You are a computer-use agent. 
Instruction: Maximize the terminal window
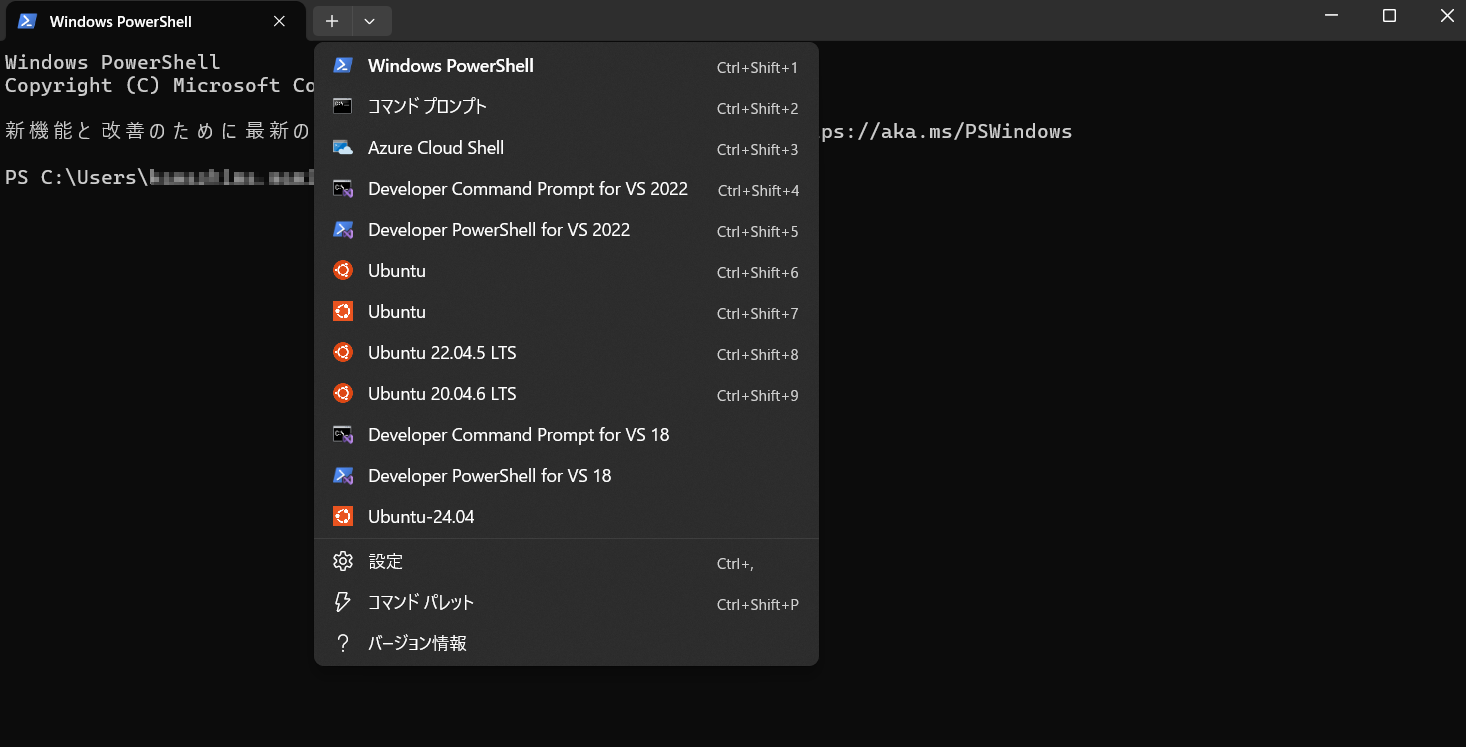click(x=1389, y=16)
